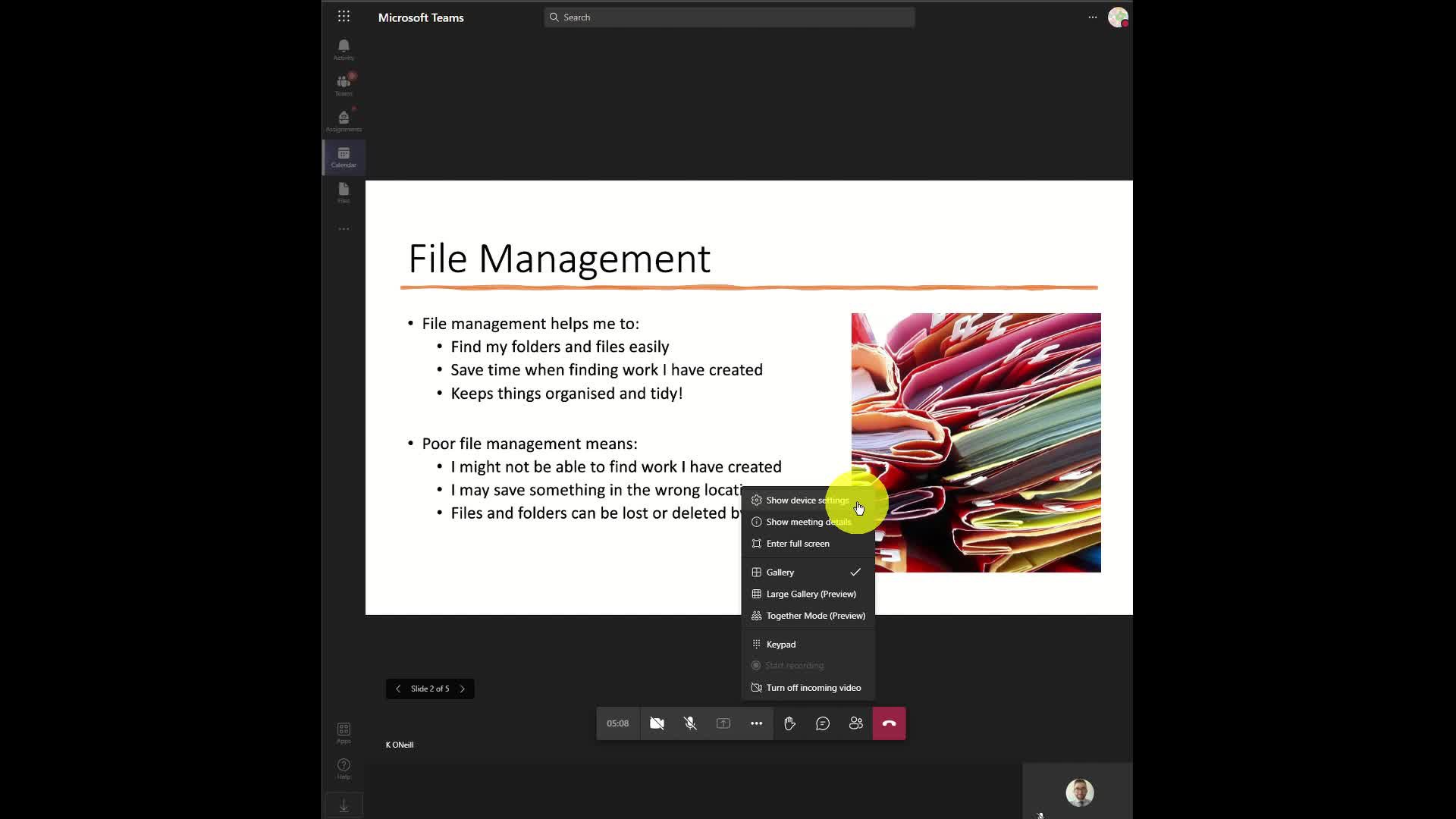Select the Gallery view option
The width and height of the screenshot is (1456, 819).
(780, 573)
